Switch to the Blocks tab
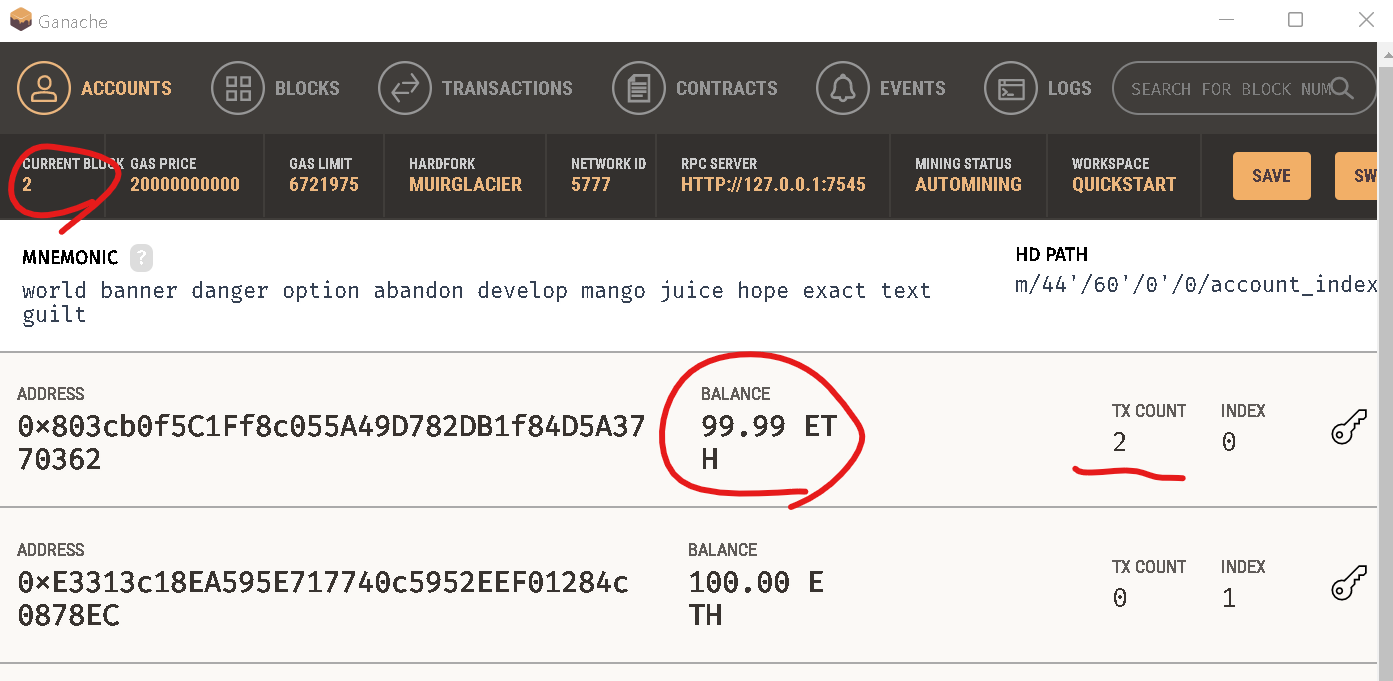Image resolution: width=1393 pixels, height=681 pixels. pos(276,88)
